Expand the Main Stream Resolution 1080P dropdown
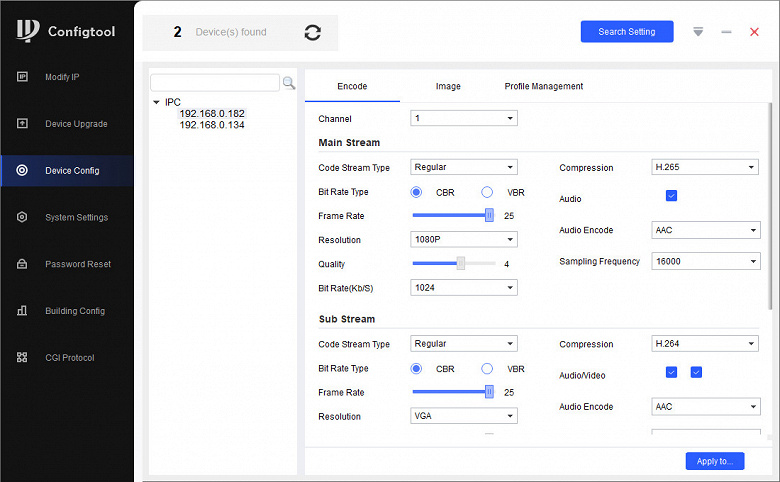Screen dimensions: 780x482 [x=464, y=240]
